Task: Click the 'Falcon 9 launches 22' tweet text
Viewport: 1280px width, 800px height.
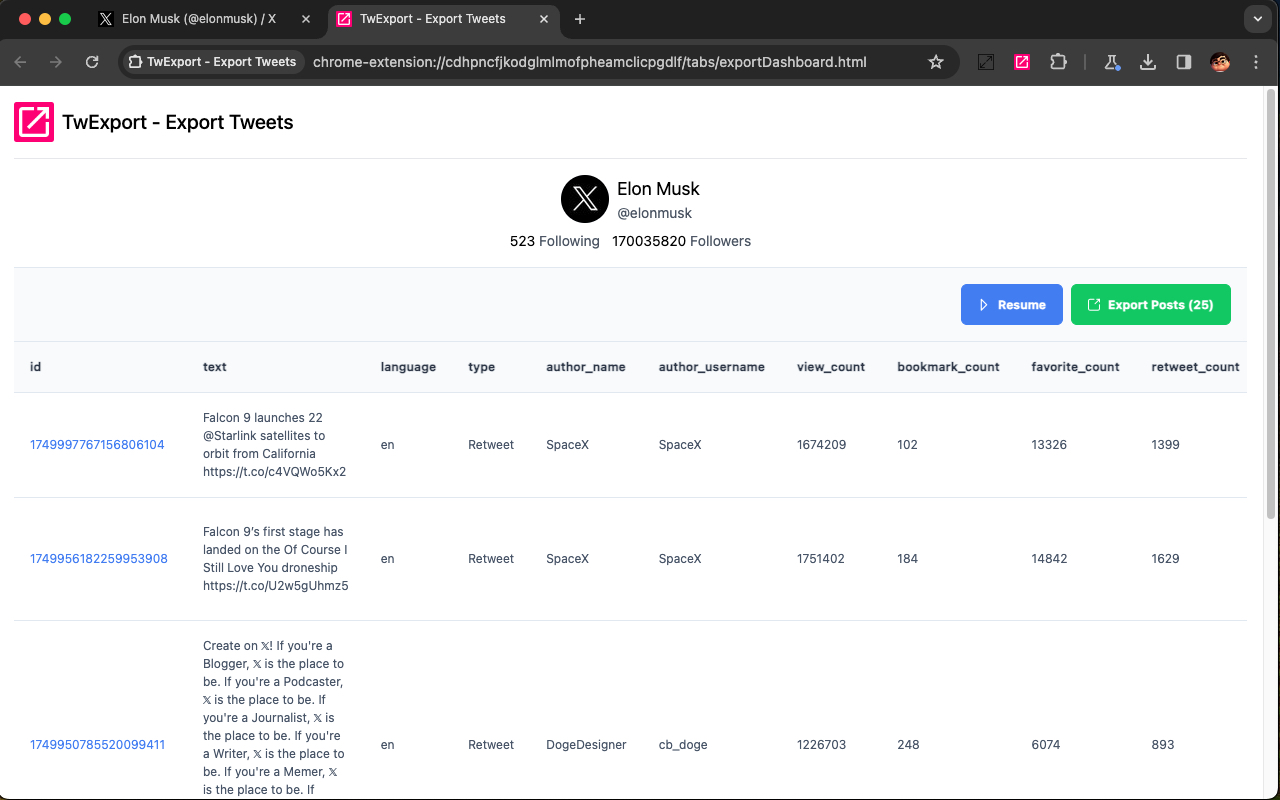Action: click(274, 445)
